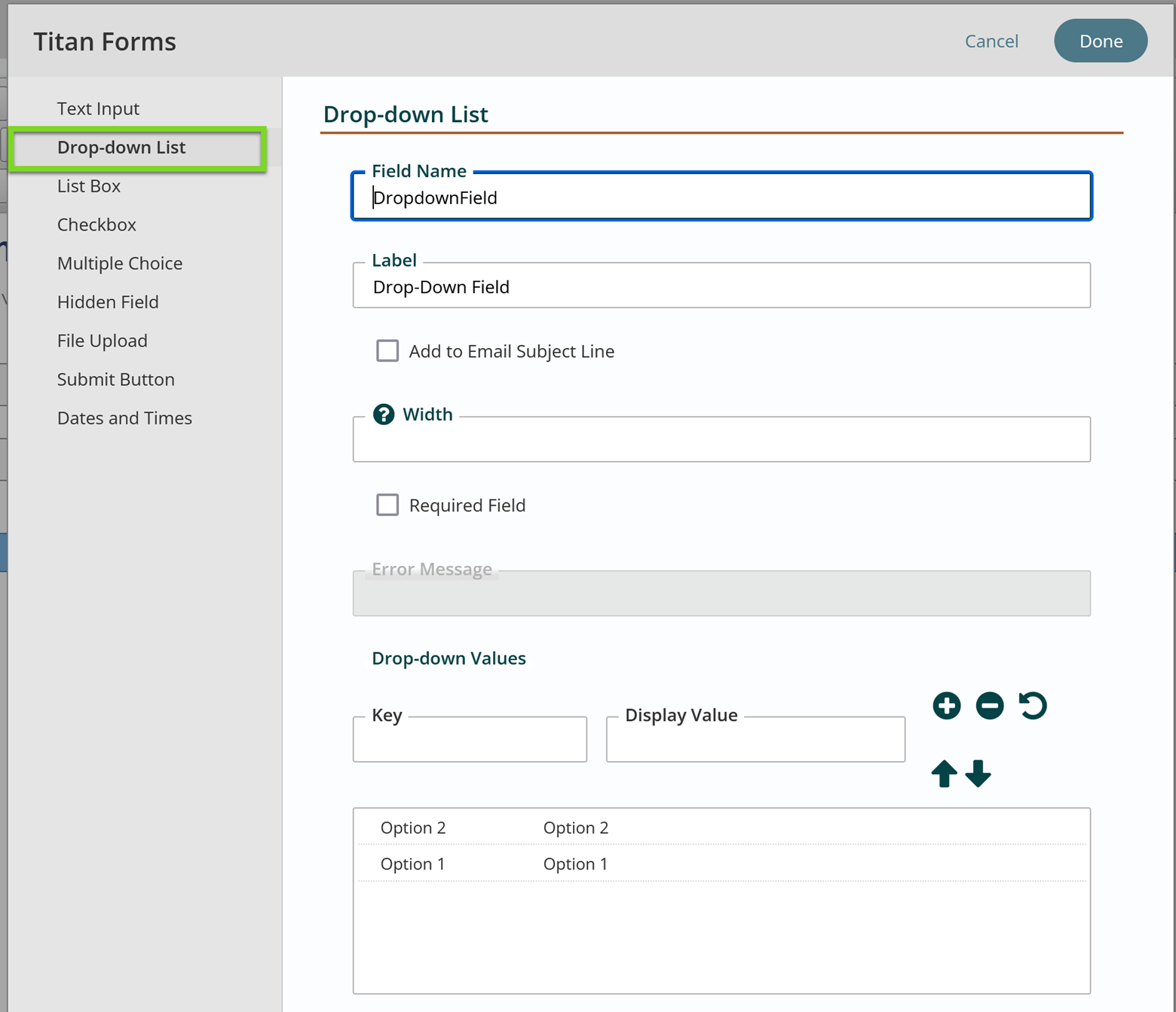The height and width of the screenshot is (1012, 1176).
Task: Select the Option 2 key cell
Action: 413,827
